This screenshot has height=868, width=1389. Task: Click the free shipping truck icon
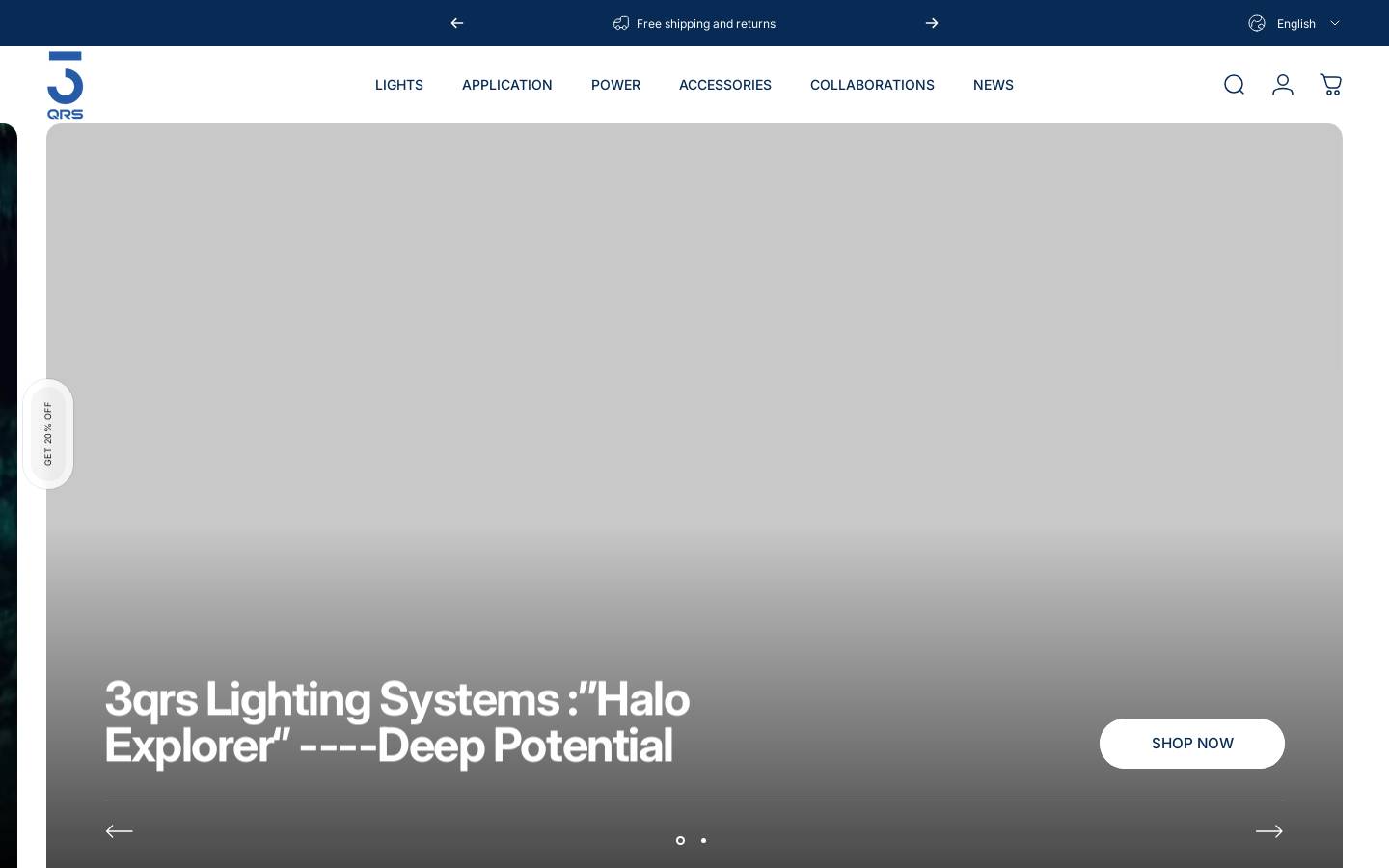tap(621, 23)
